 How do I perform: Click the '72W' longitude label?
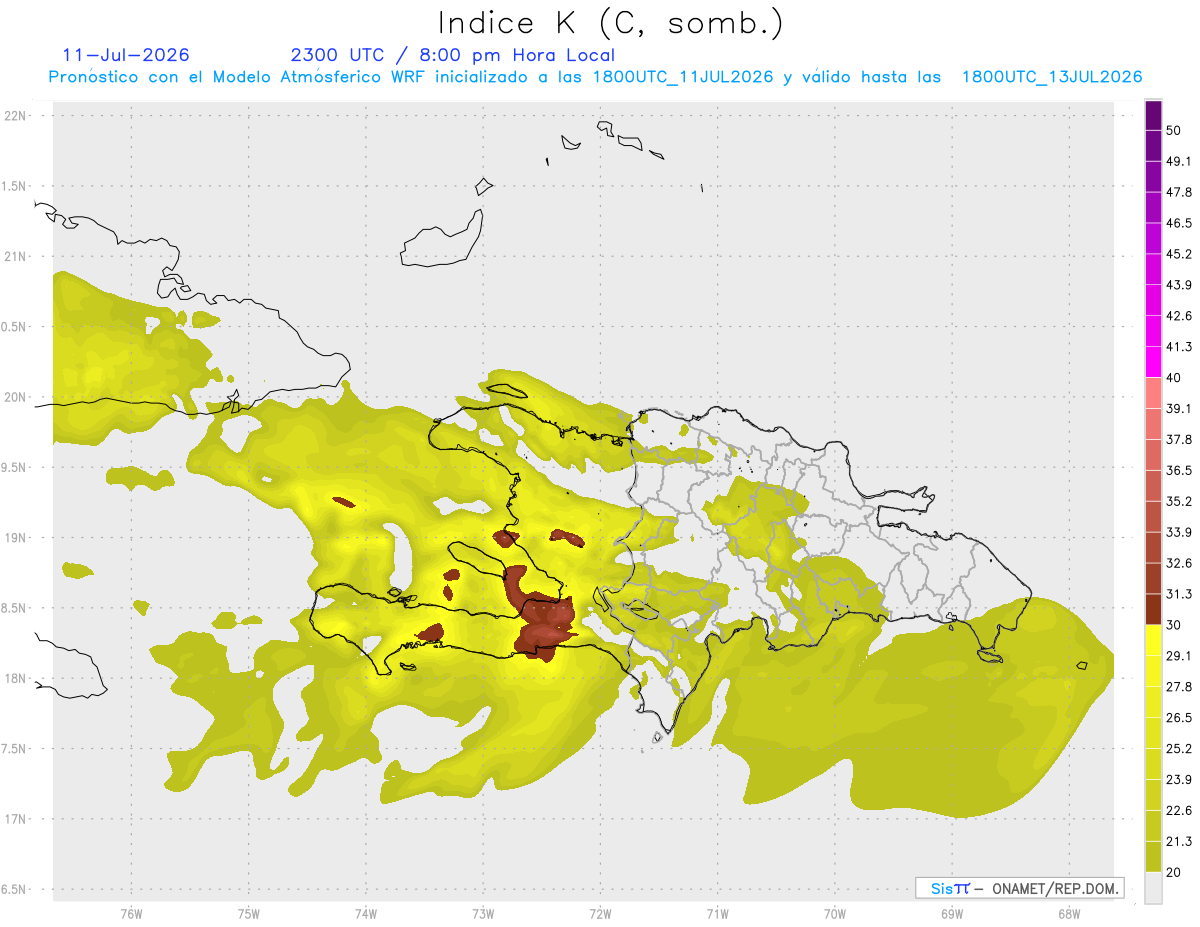pyautogui.click(x=600, y=913)
